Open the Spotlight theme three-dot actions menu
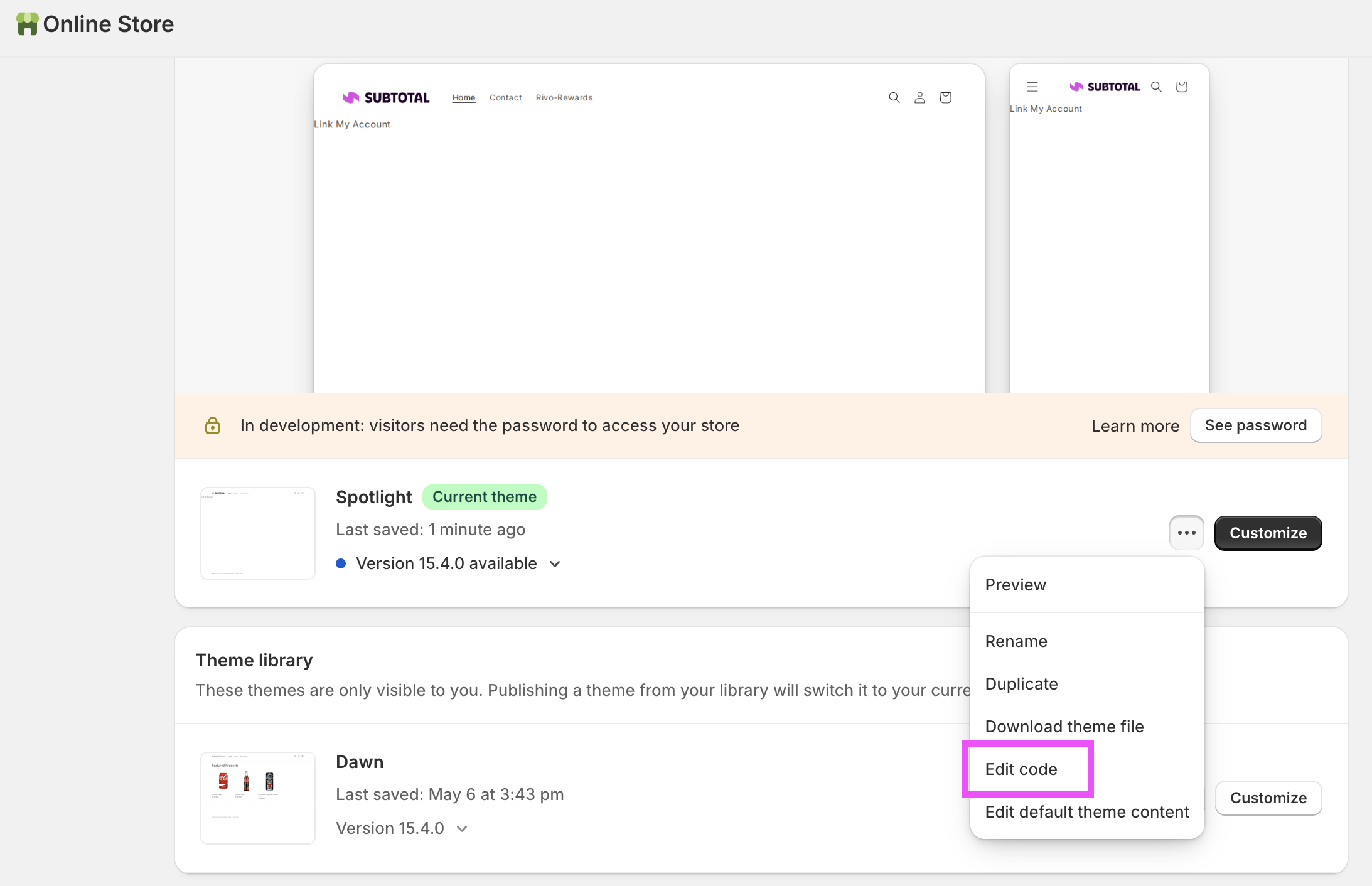Viewport: 1372px width, 886px height. [x=1186, y=532]
